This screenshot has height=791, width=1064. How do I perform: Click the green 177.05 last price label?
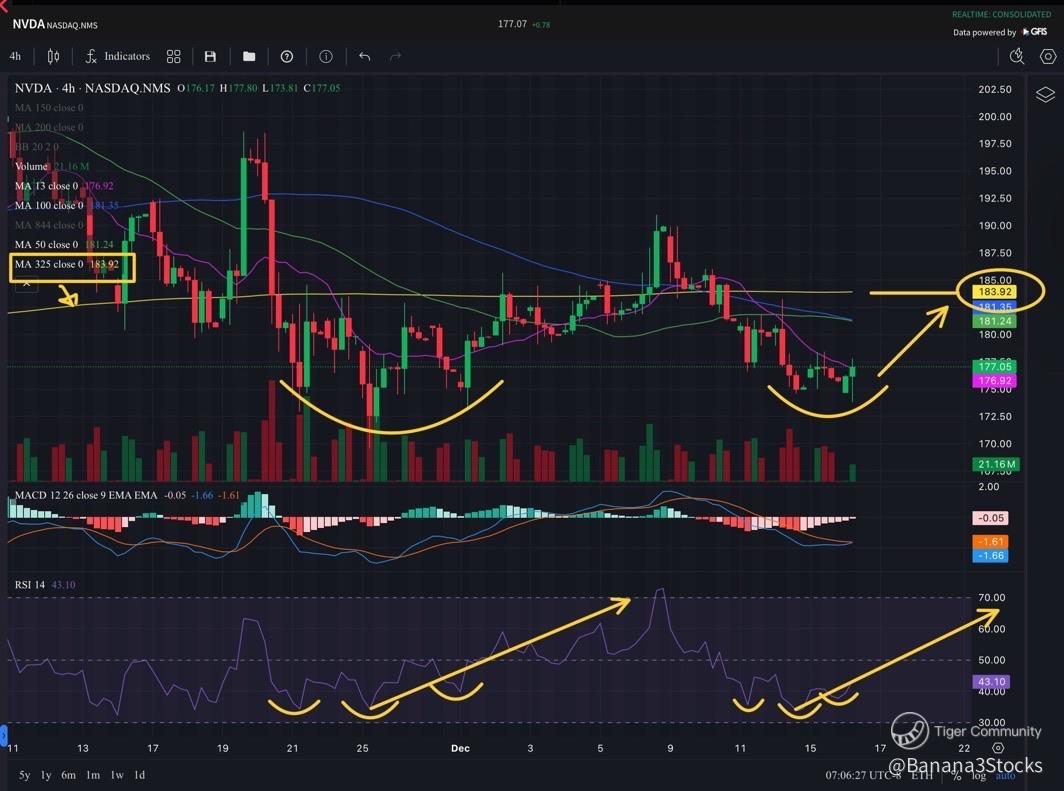tap(994, 366)
